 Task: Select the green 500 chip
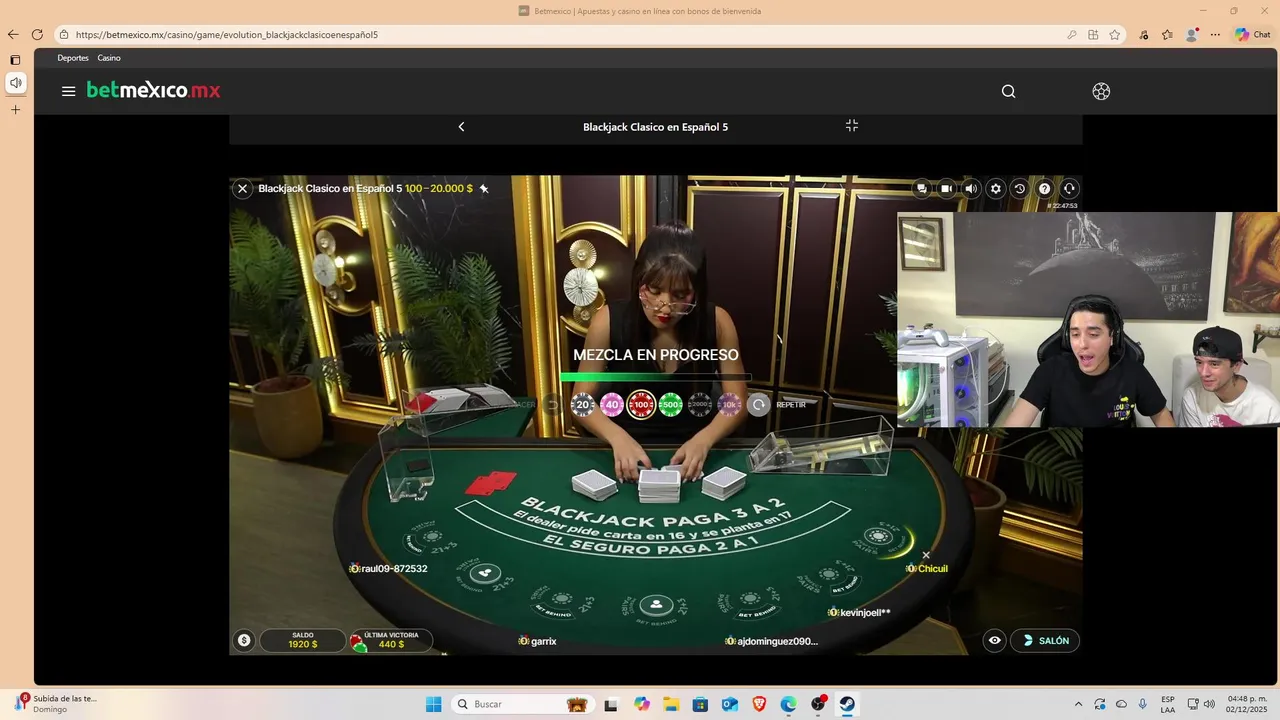(x=670, y=404)
